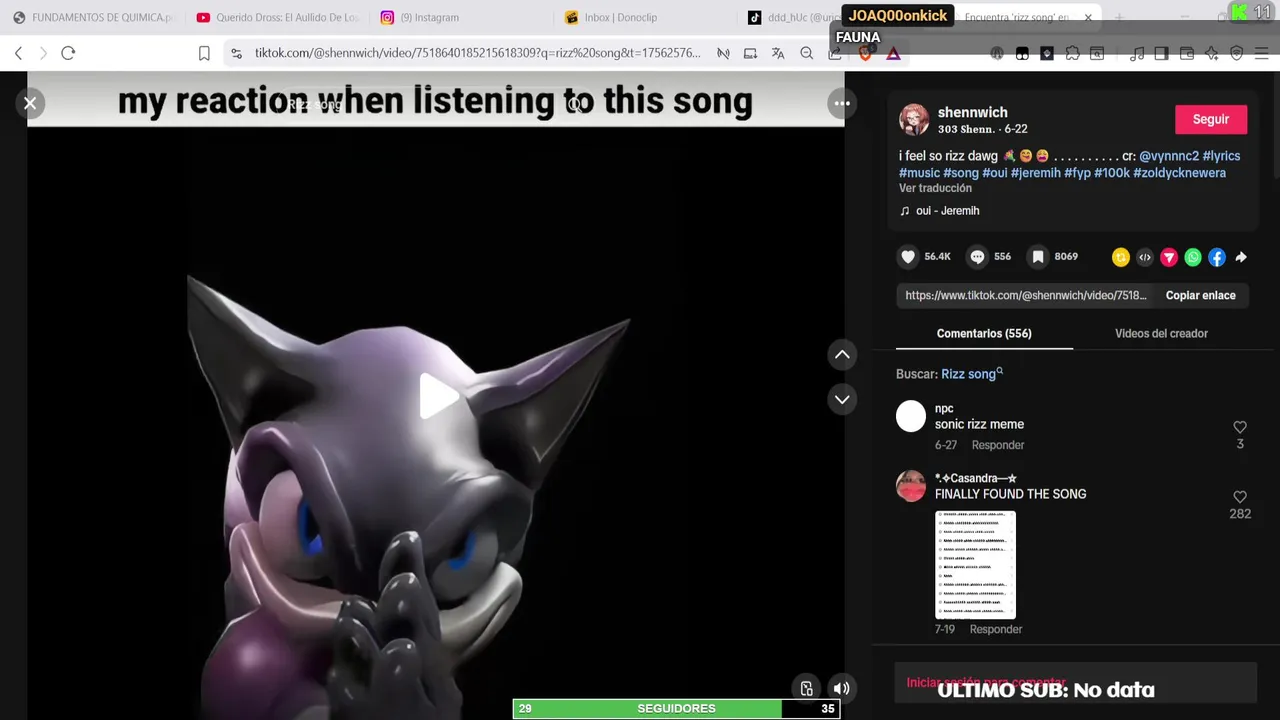Screen dimensions: 1280x720
Task: Share the video to WhatsApp
Action: coord(1192,257)
